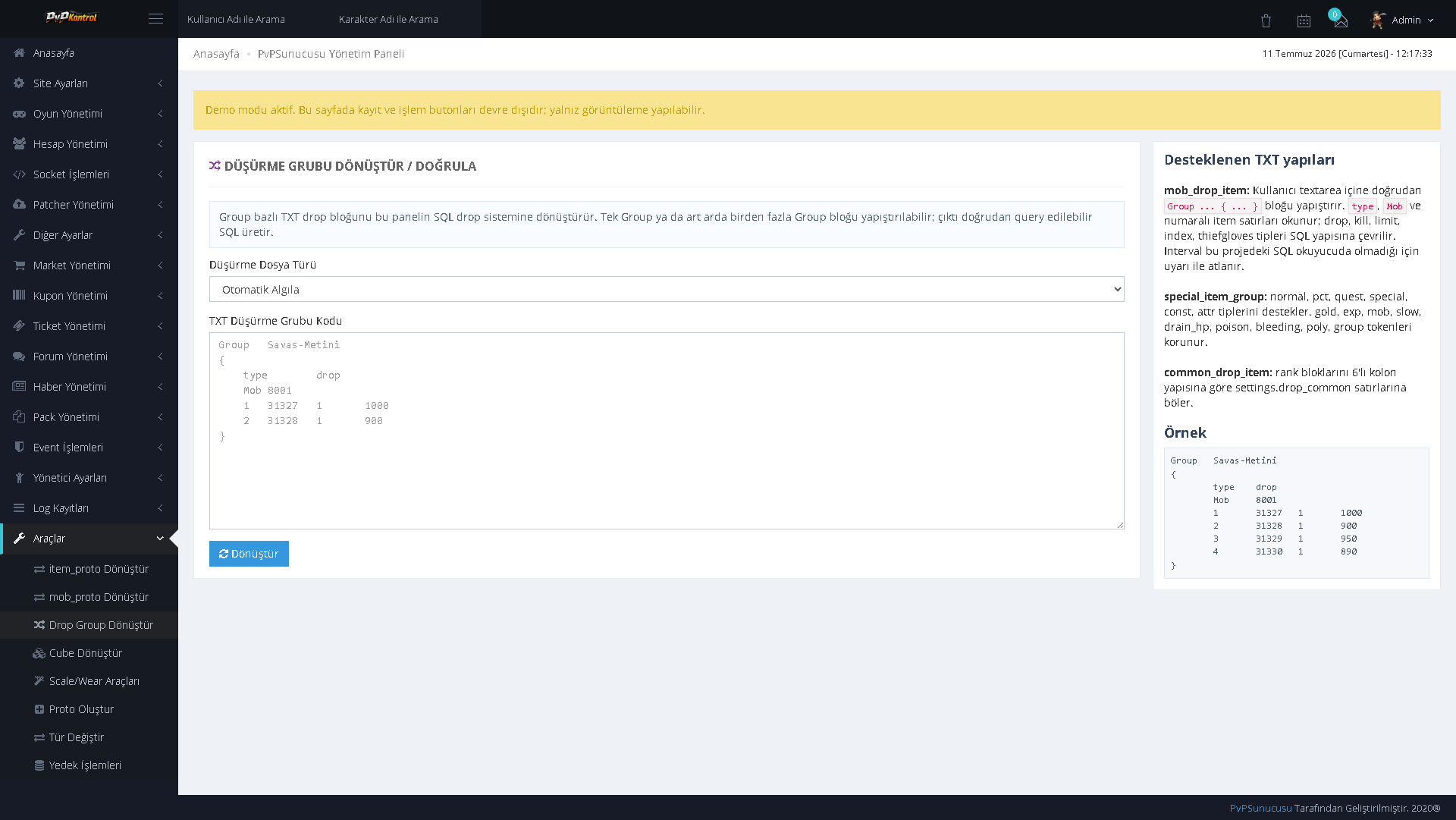Click the database icon beside Yedek İşlemleri
The width and height of the screenshot is (1456, 820).
tap(39, 765)
